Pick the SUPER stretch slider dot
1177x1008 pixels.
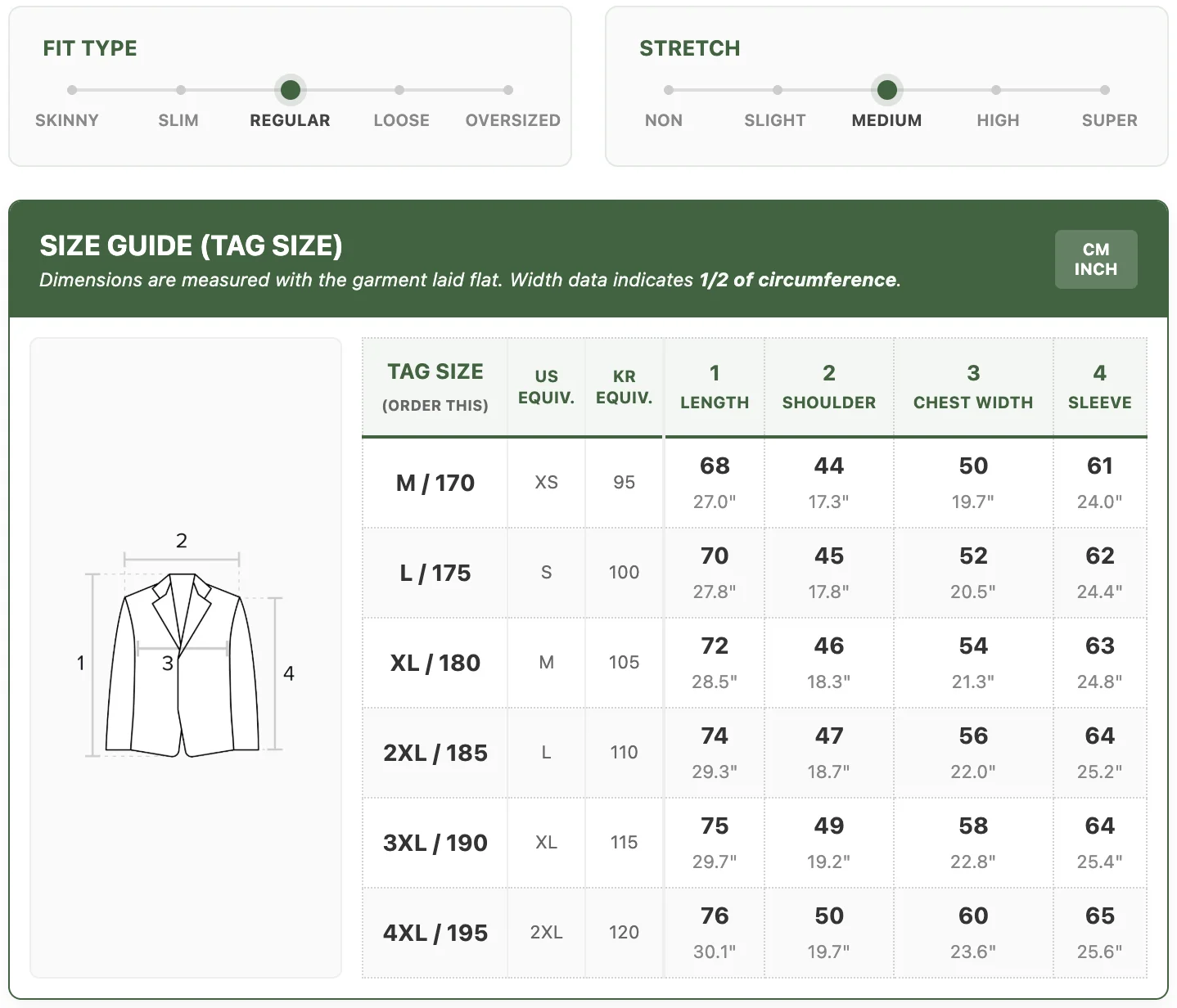tap(1105, 90)
